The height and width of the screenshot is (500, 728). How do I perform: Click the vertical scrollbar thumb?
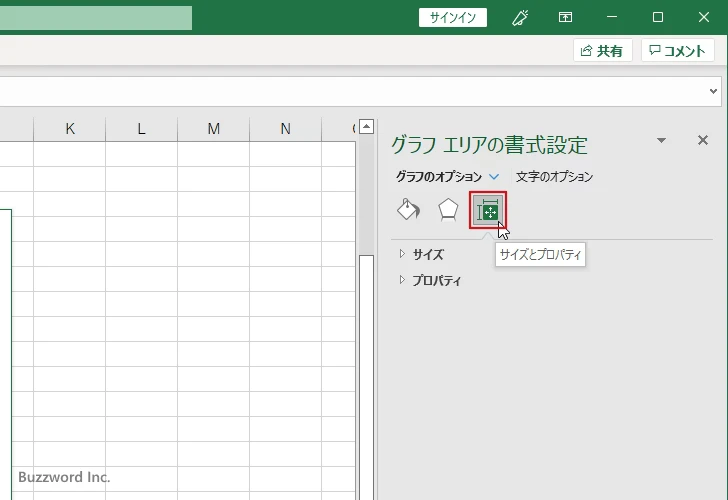[x=366, y=377]
